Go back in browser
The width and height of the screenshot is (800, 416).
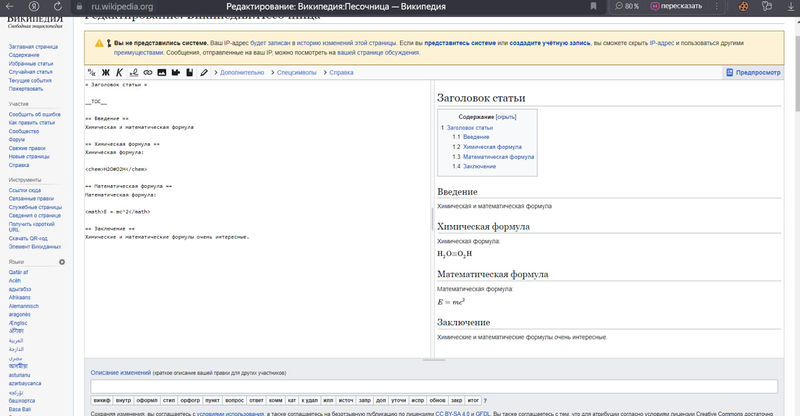point(10,7)
